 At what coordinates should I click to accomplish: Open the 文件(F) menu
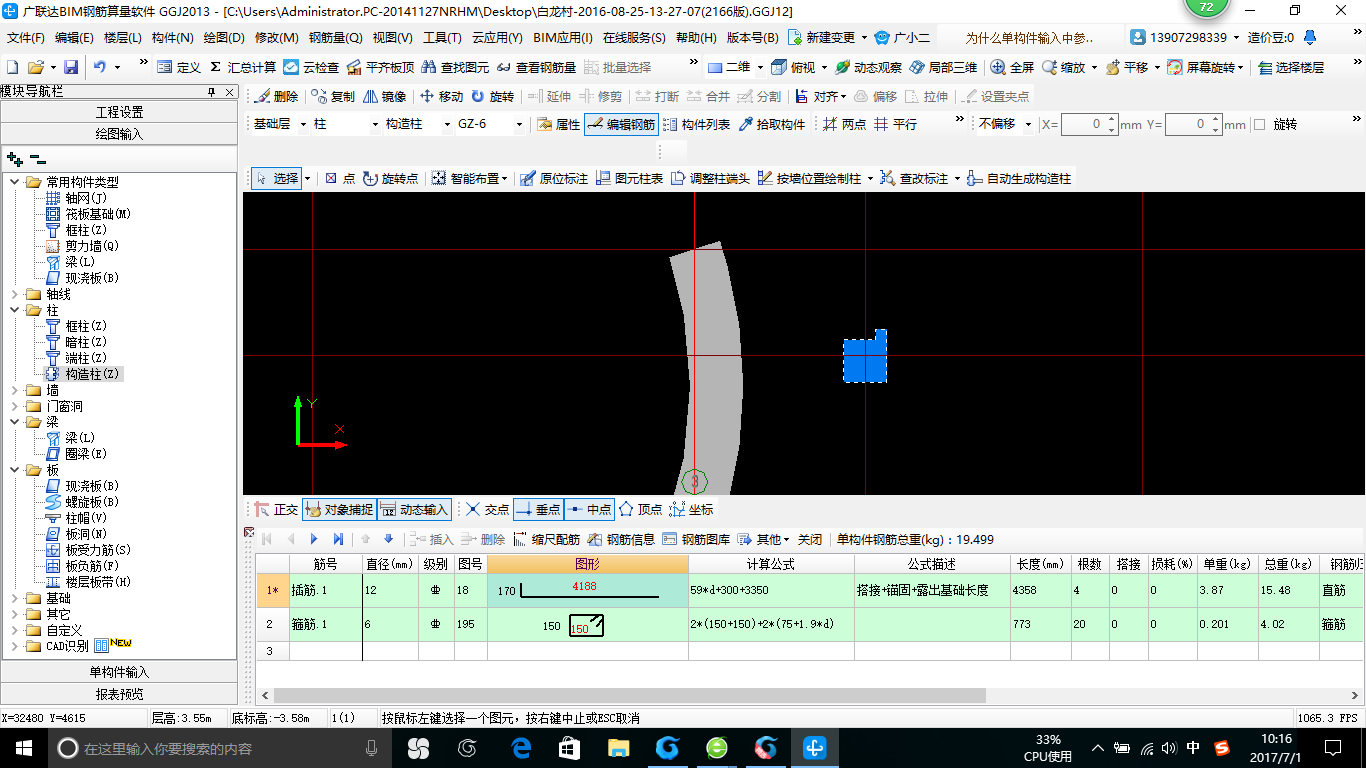(26, 38)
